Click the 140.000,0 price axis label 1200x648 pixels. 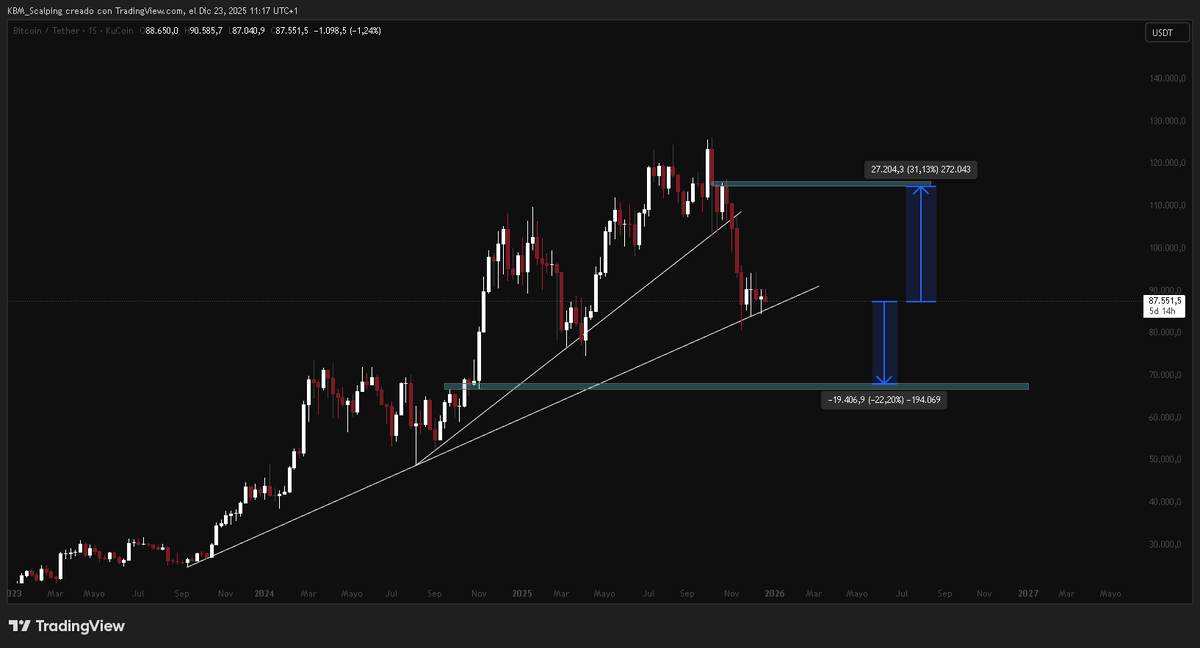(x=1166, y=78)
